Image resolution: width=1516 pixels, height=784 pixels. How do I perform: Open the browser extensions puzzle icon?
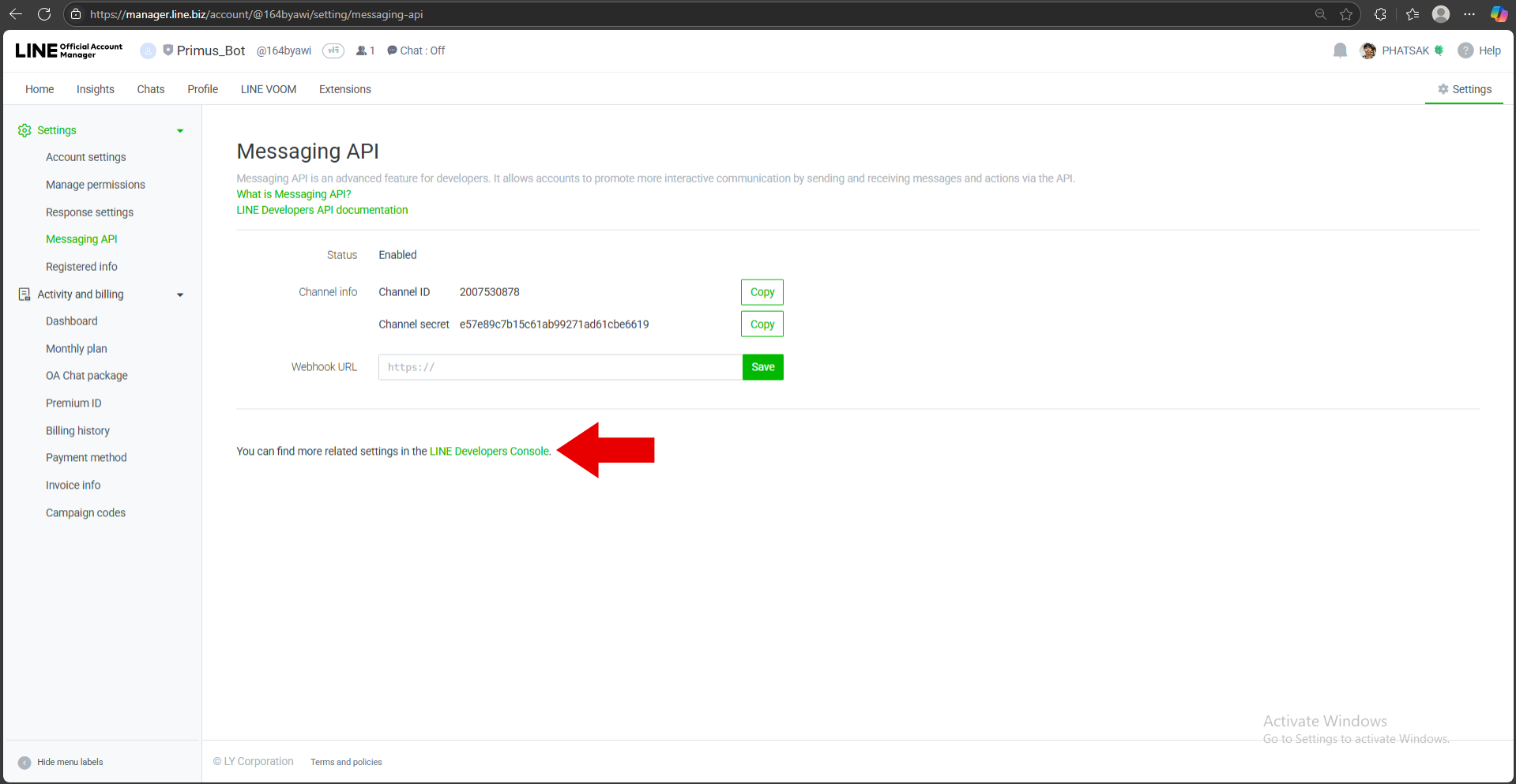pyautogui.click(x=1380, y=14)
